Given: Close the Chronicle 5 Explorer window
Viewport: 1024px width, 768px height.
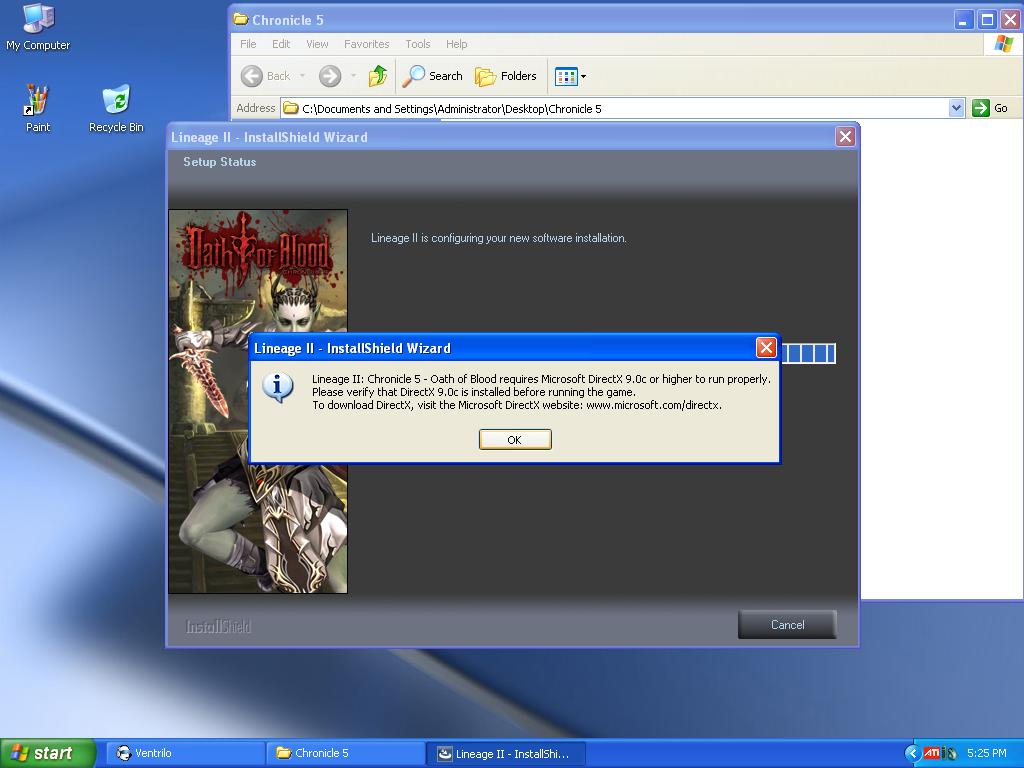Looking at the screenshot, I should (x=1011, y=20).
